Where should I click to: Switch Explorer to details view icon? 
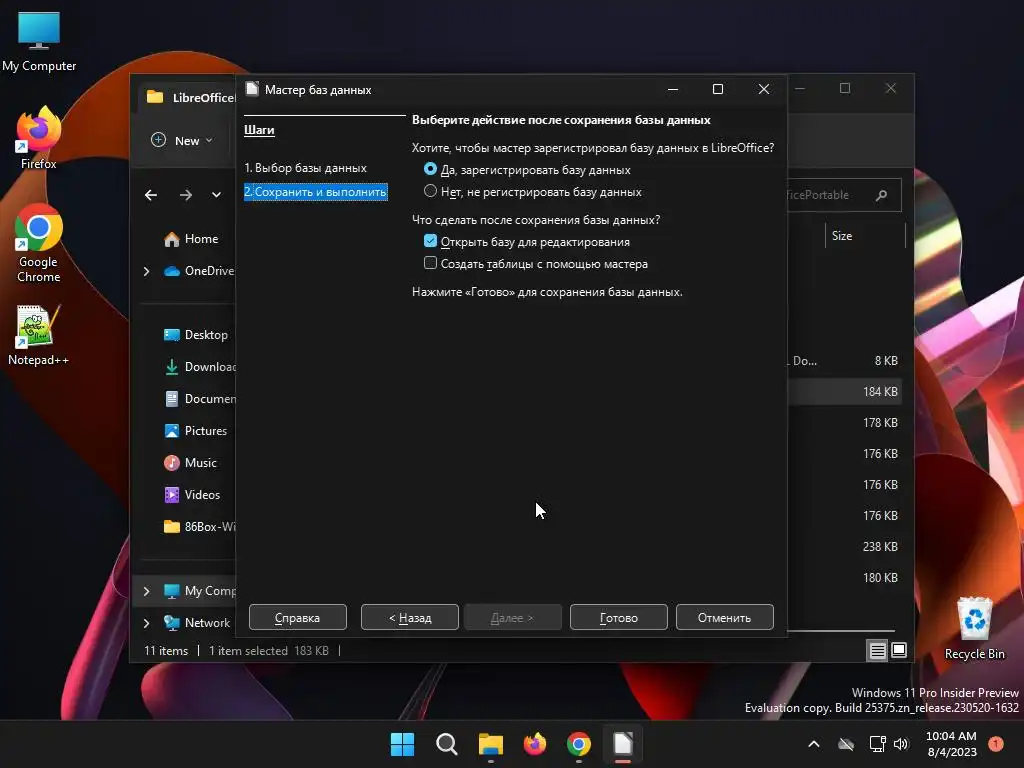click(x=877, y=650)
